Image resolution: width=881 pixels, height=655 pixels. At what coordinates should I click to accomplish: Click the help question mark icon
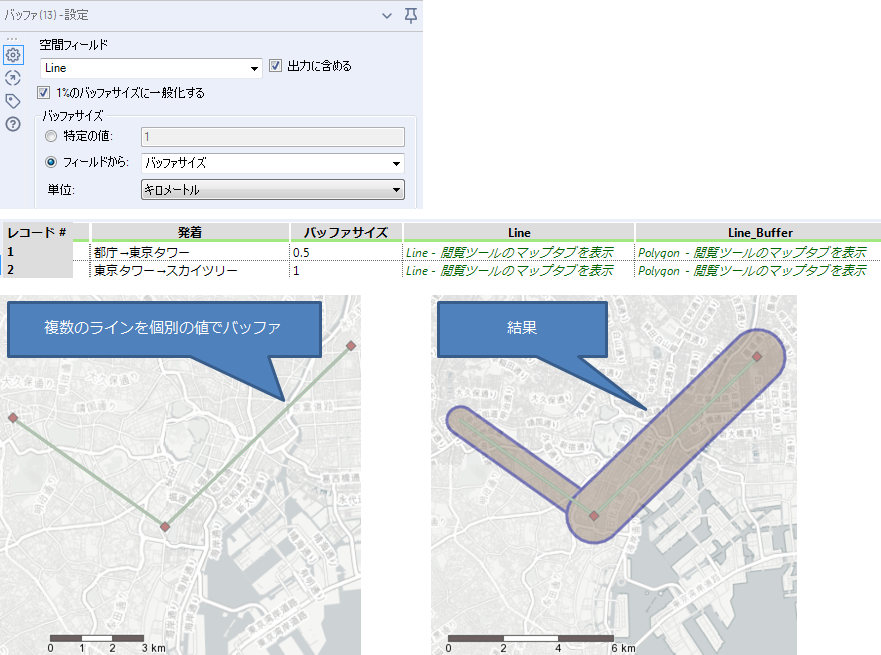click(x=13, y=123)
